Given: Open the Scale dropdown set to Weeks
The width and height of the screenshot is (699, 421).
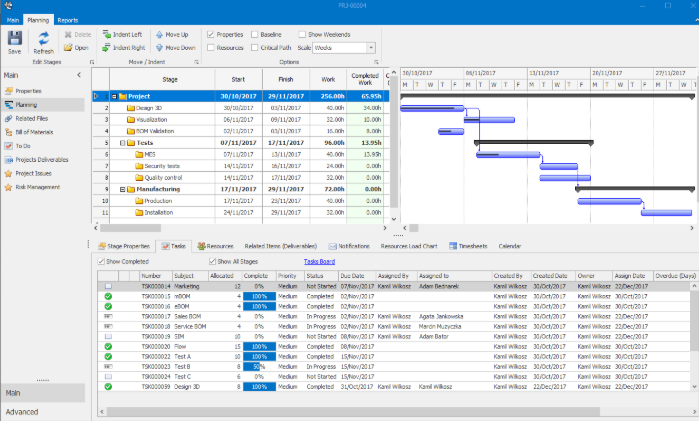Looking at the screenshot, I should click(371, 47).
